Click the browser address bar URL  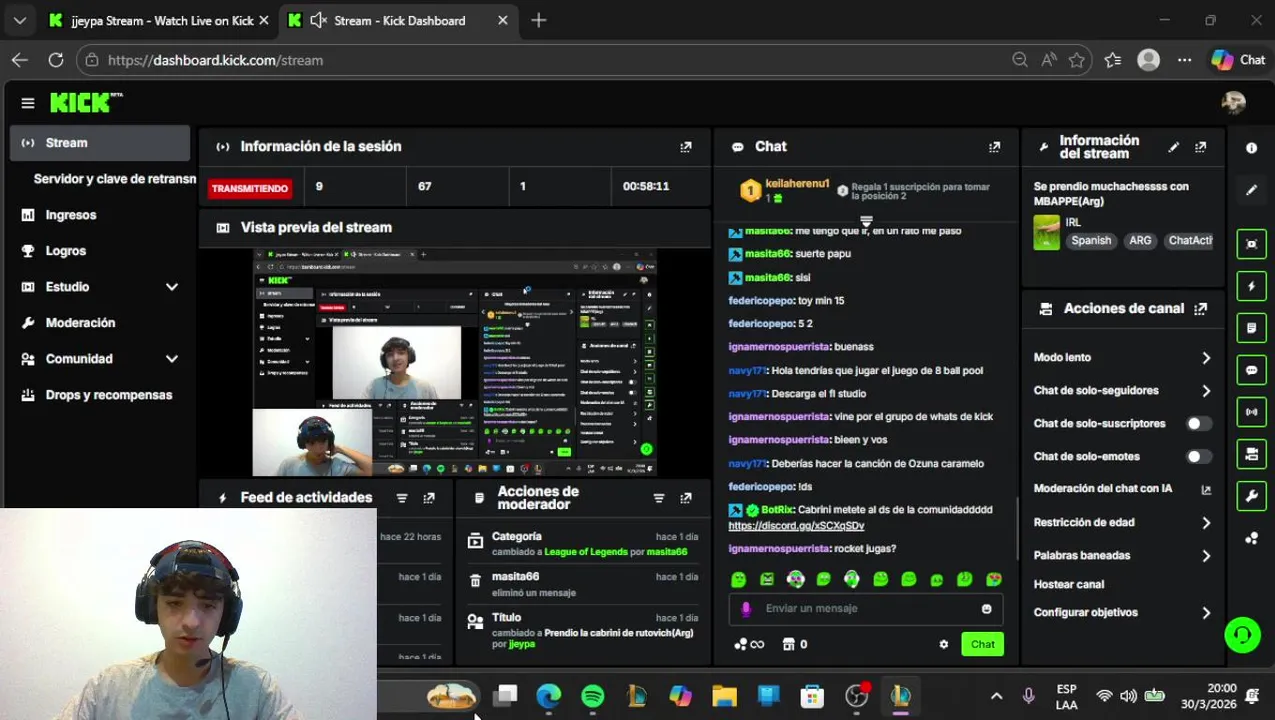pyautogui.click(x=215, y=60)
